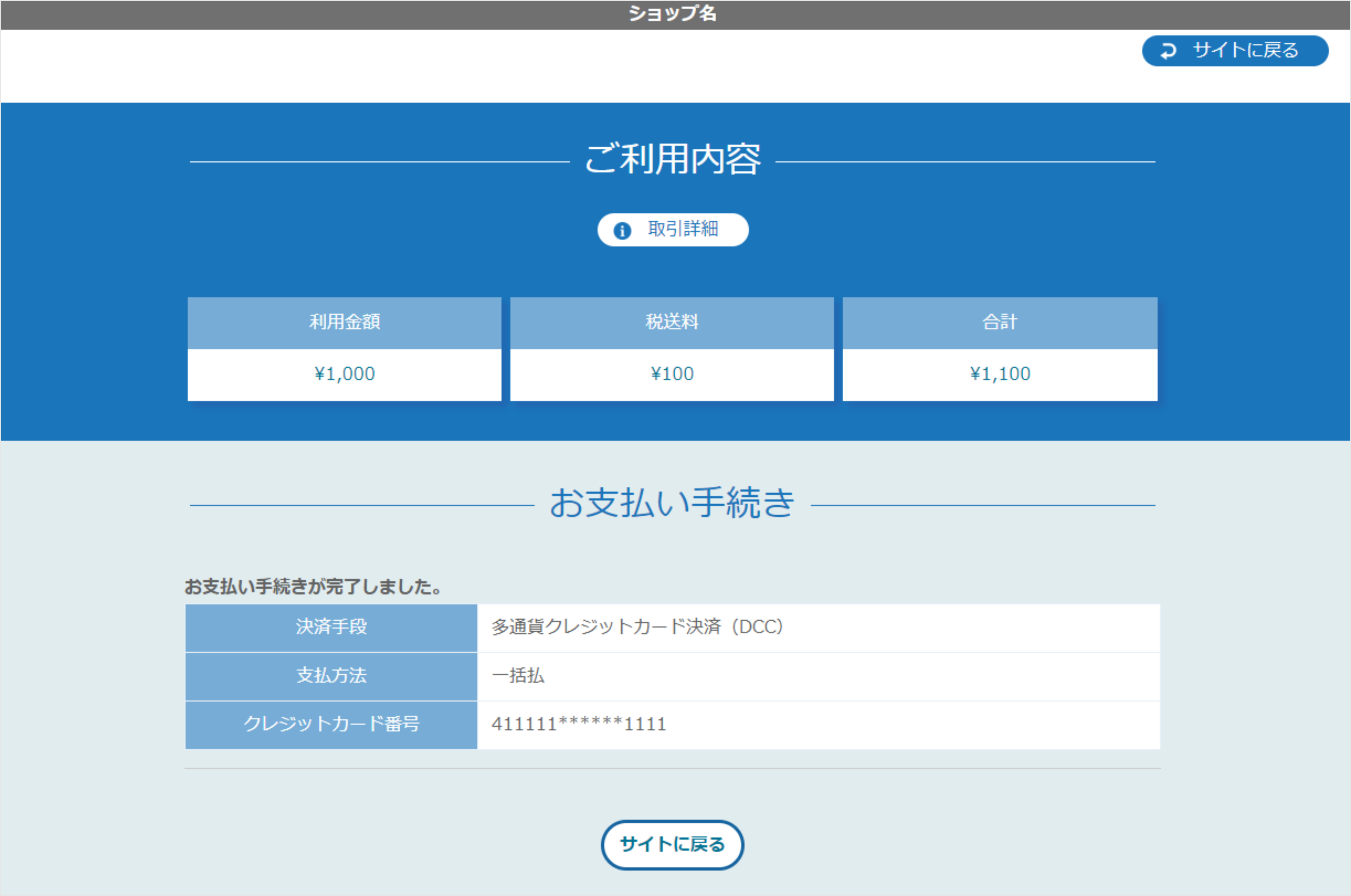Select the ¥1,100 total cell
Viewport: 1351px width, 896px height.
[999, 373]
